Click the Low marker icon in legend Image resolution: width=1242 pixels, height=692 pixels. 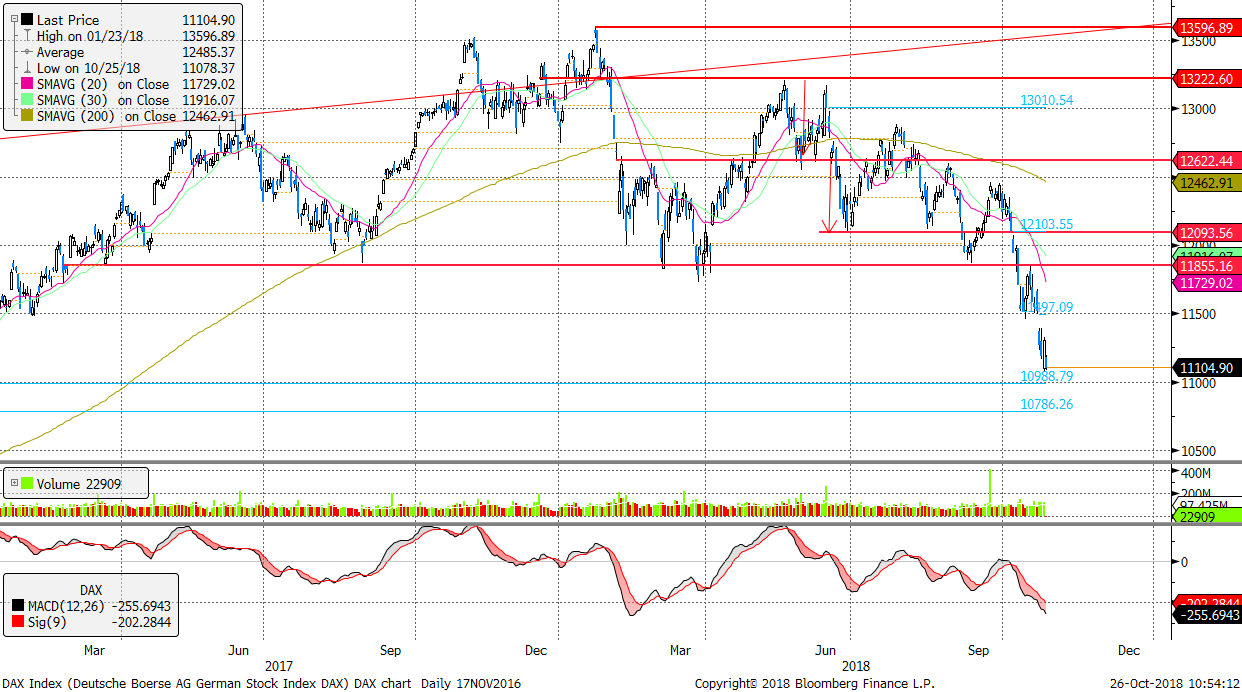[x=27, y=68]
